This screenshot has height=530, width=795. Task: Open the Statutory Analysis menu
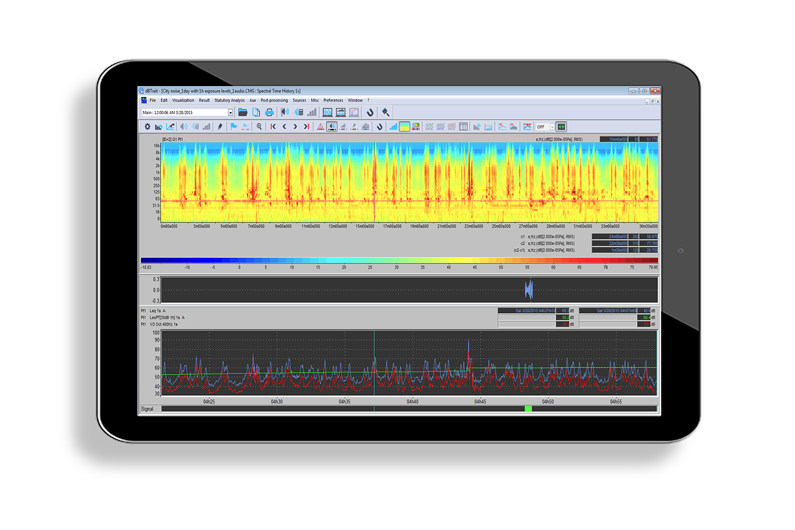228,100
